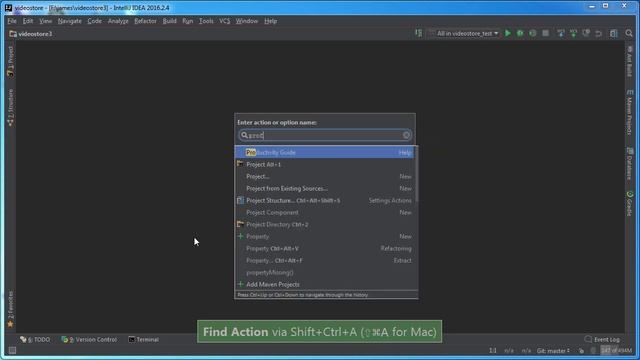Click the Make Project icon left of run configuration

click(x=419, y=33)
